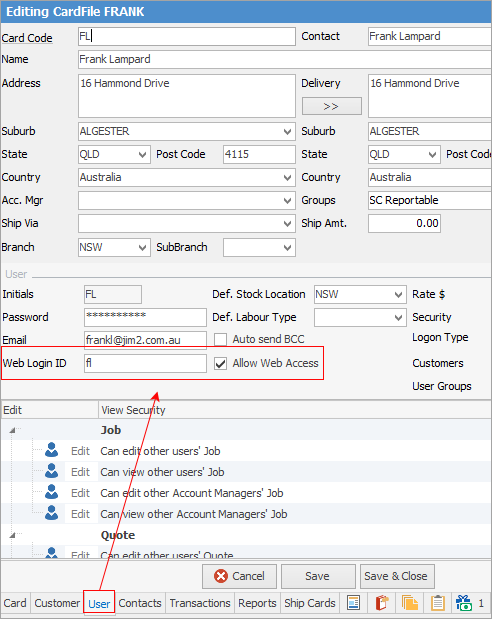Click the Save button
This screenshot has width=492, height=619.
point(317,576)
